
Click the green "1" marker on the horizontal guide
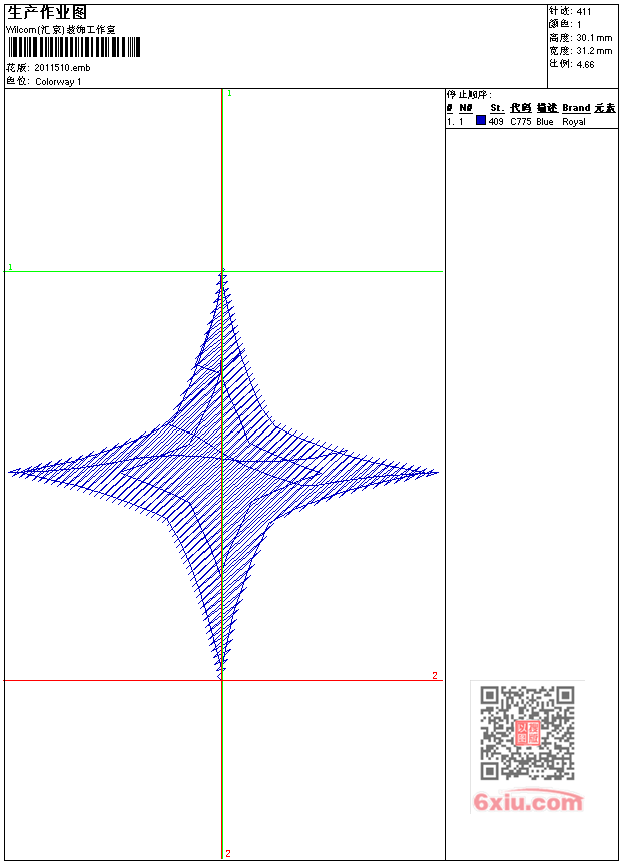pyautogui.click(x=10, y=267)
